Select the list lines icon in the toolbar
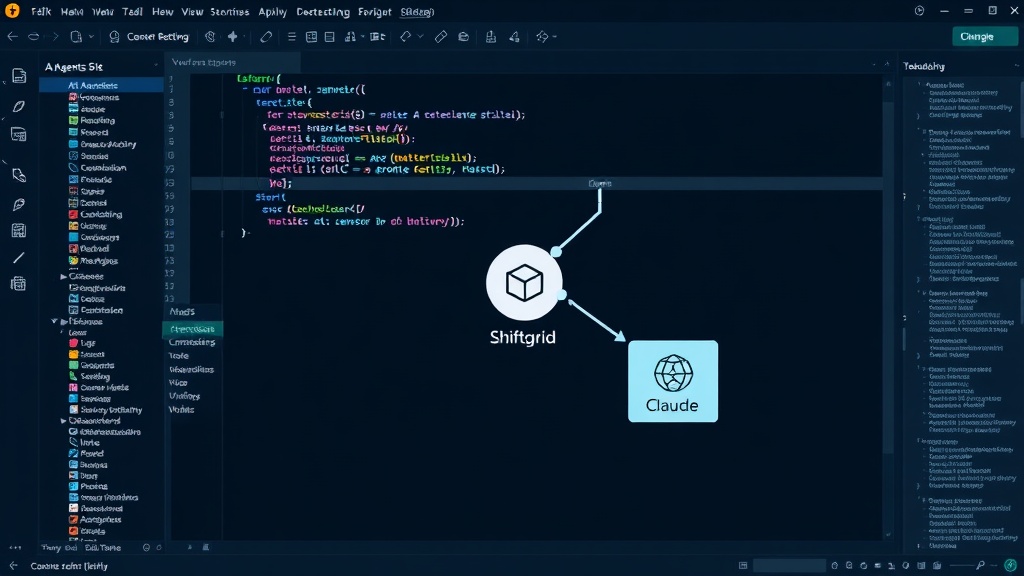This screenshot has height=576, width=1024. pyautogui.click(x=291, y=37)
